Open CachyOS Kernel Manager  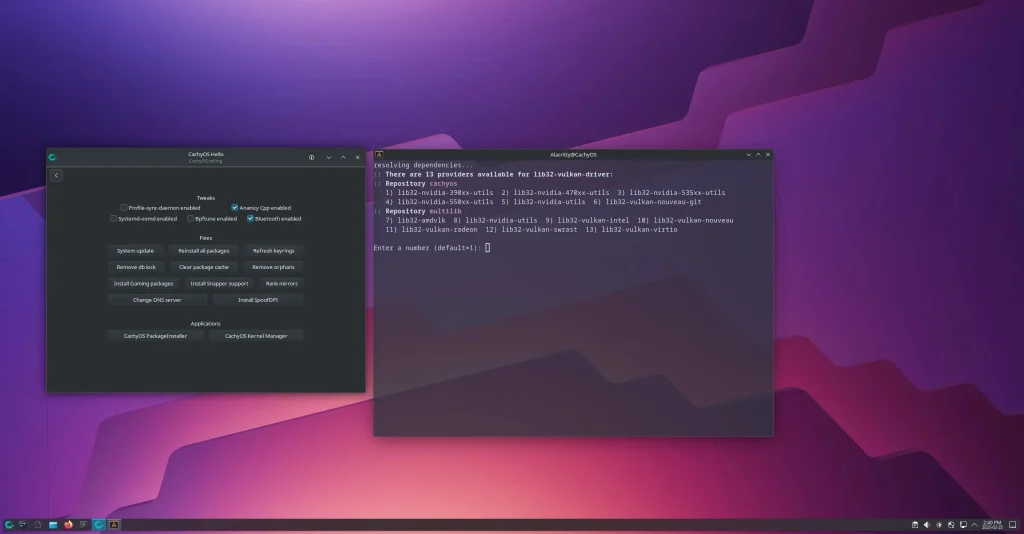tap(256, 336)
